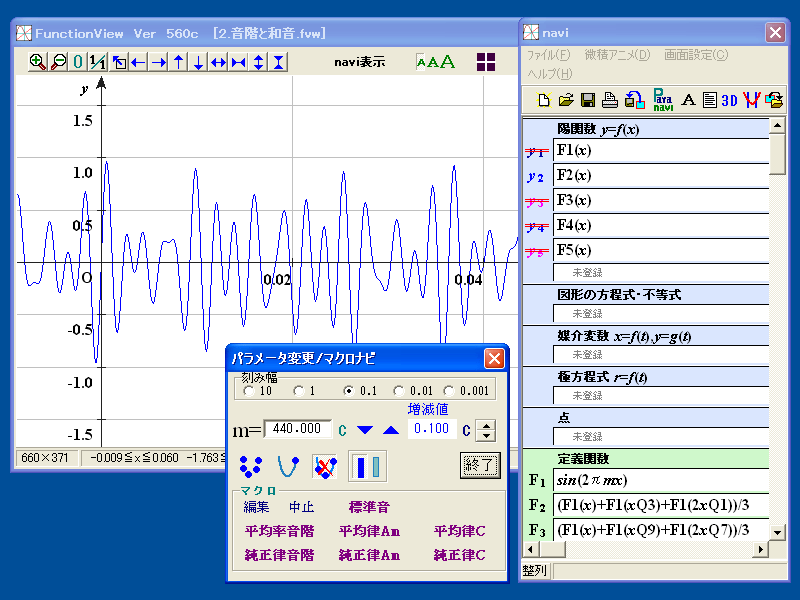Run the 平均率音階 macro
The height and width of the screenshot is (600, 800).
pos(279,531)
